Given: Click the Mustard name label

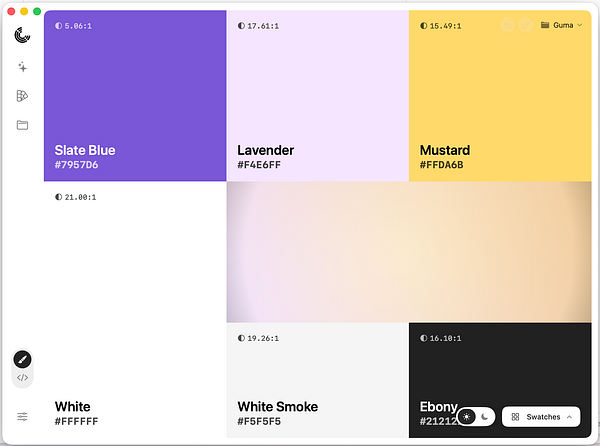Looking at the screenshot, I should [x=445, y=150].
